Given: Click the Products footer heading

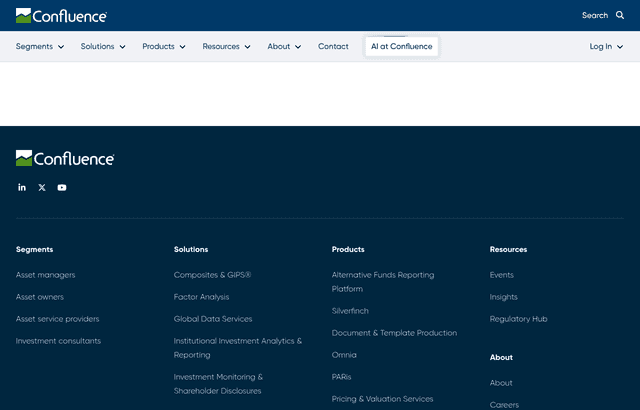Looking at the screenshot, I should (348, 249).
